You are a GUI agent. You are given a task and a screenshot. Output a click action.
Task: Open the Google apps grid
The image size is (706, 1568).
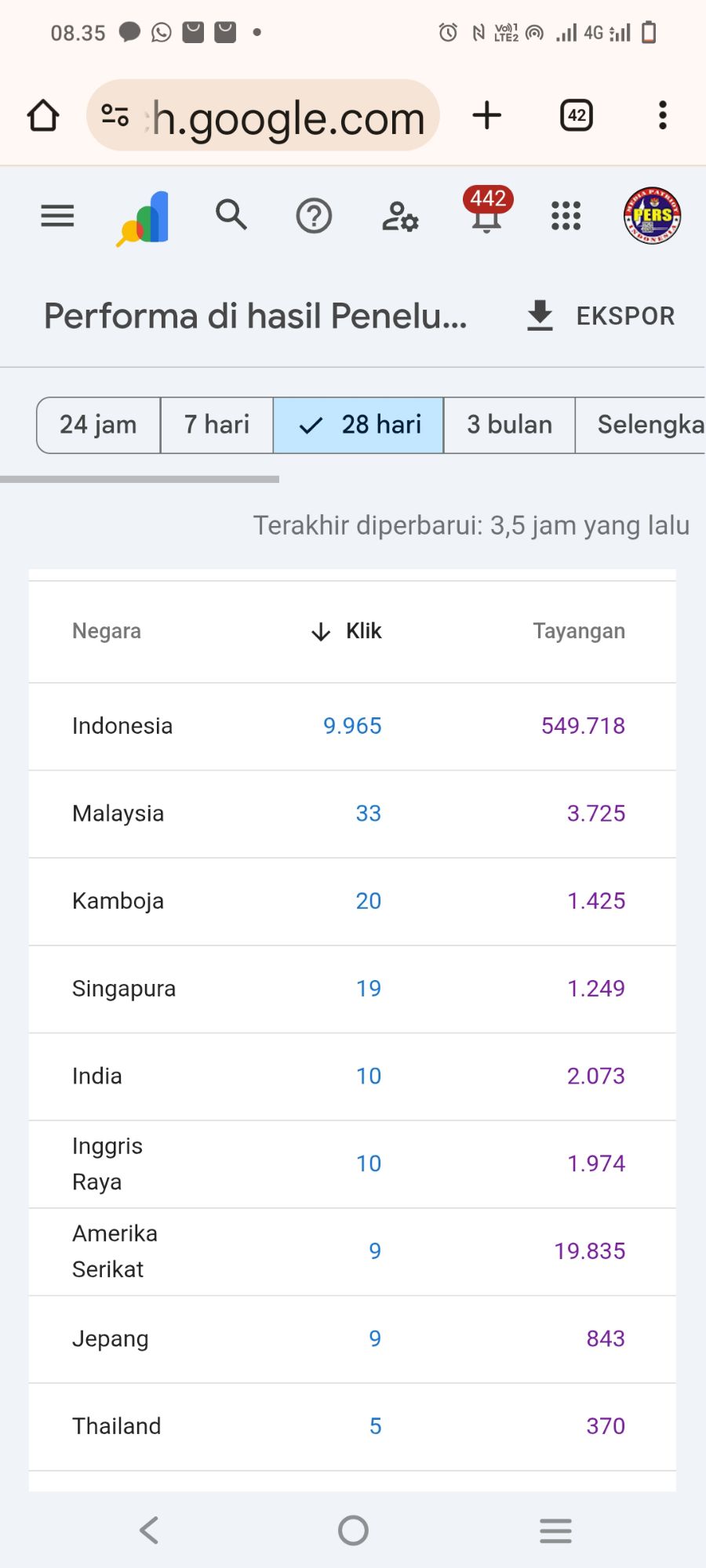[566, 216]
